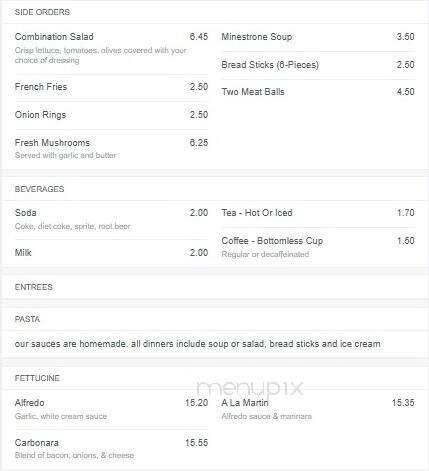Click the PASTA section heading
This screenshot has height=471, width=429.
(x=27, y=319)
